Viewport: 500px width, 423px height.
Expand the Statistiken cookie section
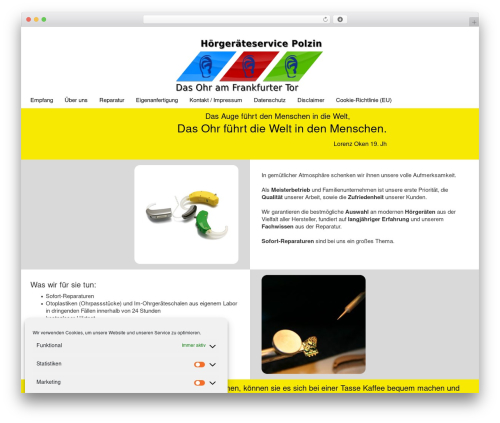(x=212, y=364)
